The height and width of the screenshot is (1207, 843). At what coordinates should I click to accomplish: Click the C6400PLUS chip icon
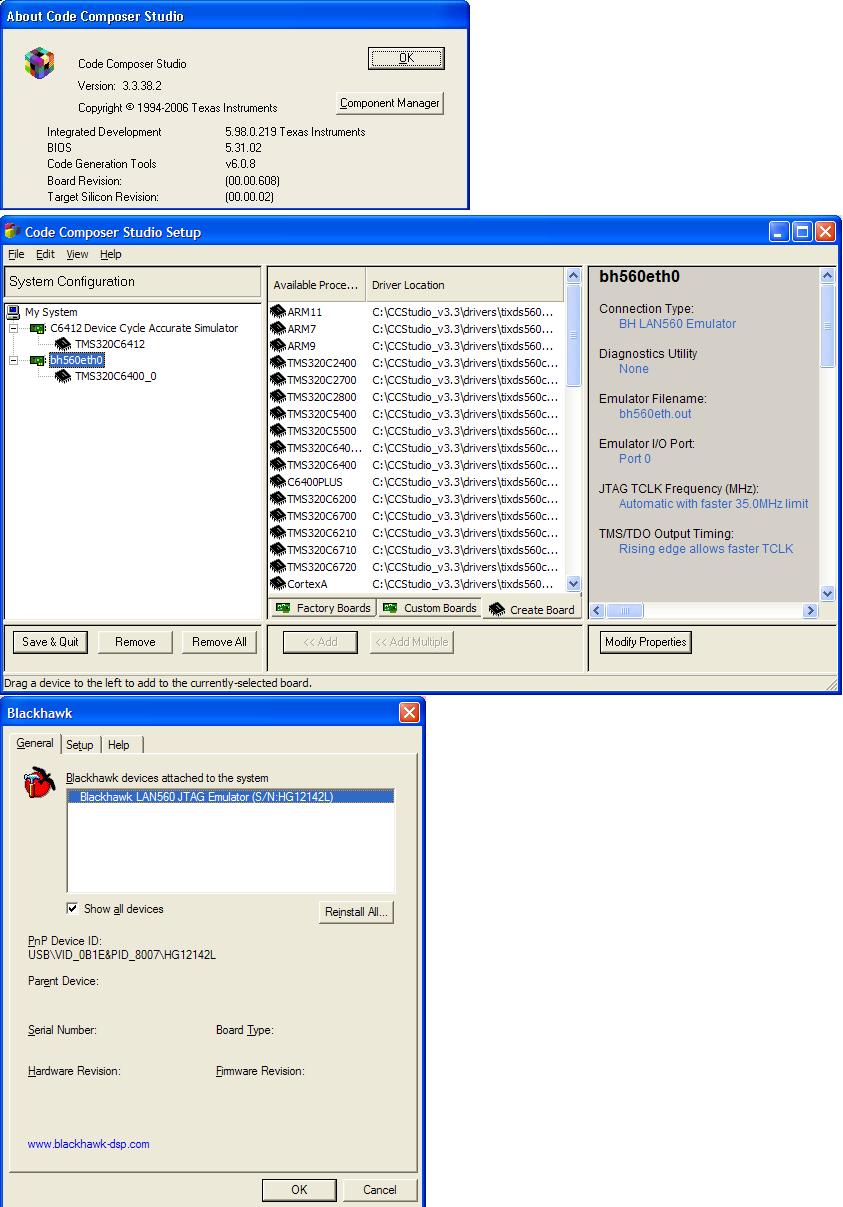(278, 482)
